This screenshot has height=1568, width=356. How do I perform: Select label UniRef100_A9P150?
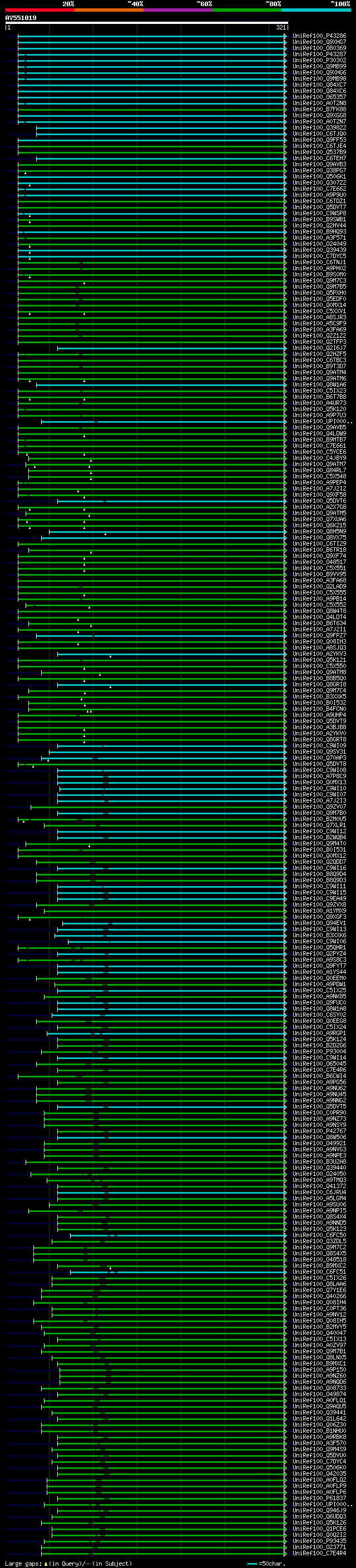(x=319, y=1369)
